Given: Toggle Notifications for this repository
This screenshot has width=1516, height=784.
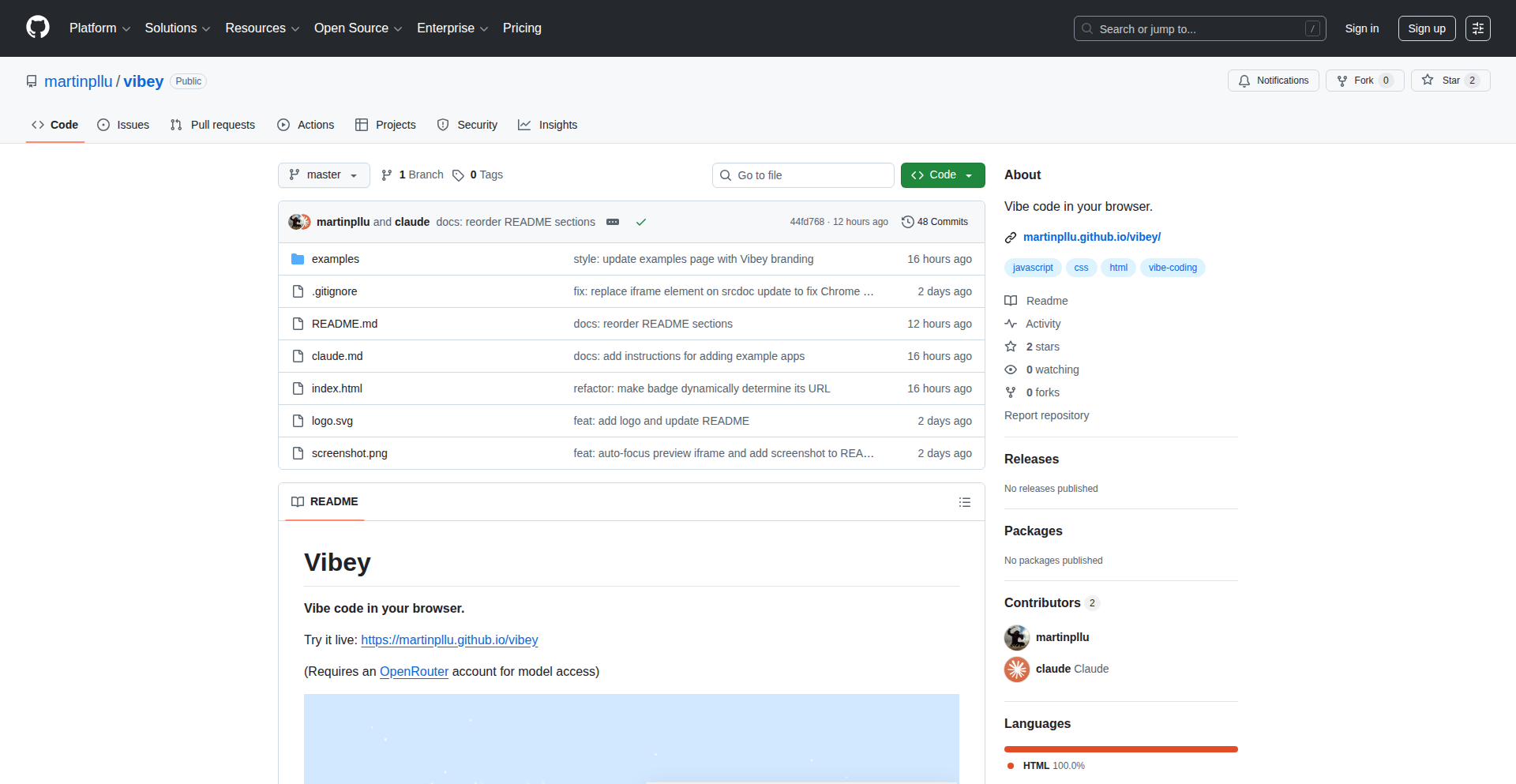Looking at the screenshot, I should tap(1273, 81).
